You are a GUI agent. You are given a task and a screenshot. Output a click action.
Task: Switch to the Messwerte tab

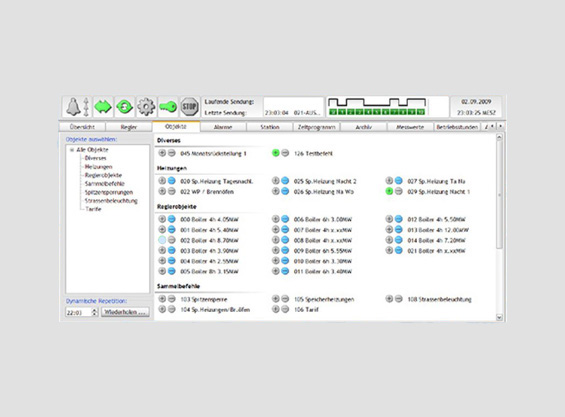click(x=410, y=127)
